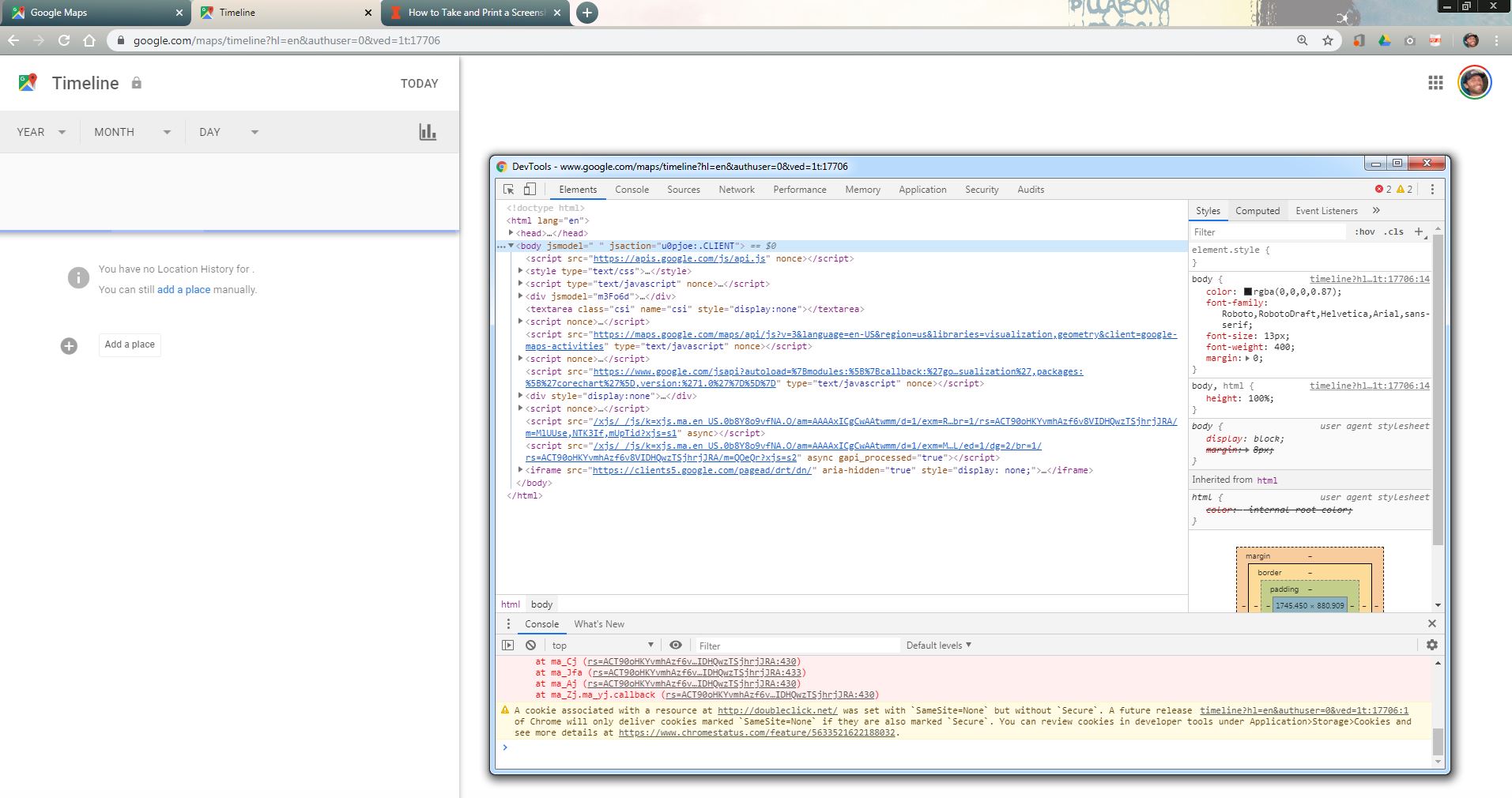This screenshot has height=798, width=1512.
Task: Toggle .cls element classes button
Action: (1394, 232)
